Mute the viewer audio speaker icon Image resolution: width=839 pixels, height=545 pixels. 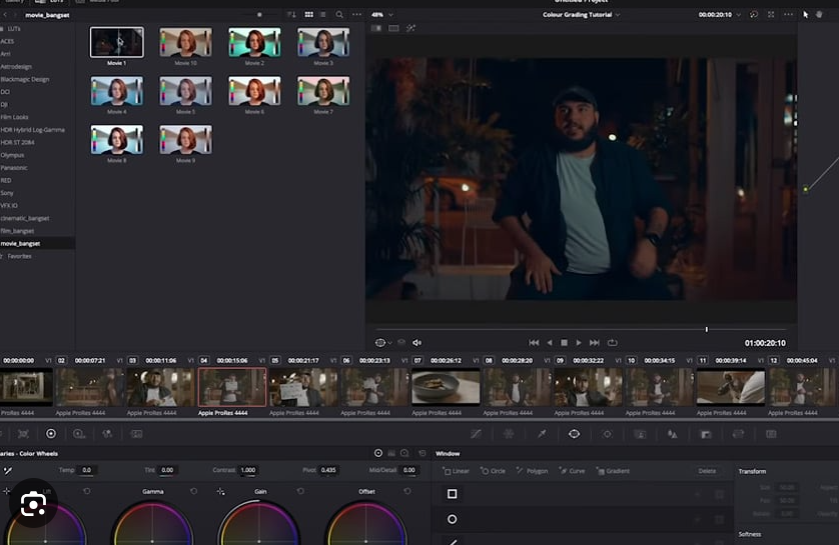[x=417, y=343]
